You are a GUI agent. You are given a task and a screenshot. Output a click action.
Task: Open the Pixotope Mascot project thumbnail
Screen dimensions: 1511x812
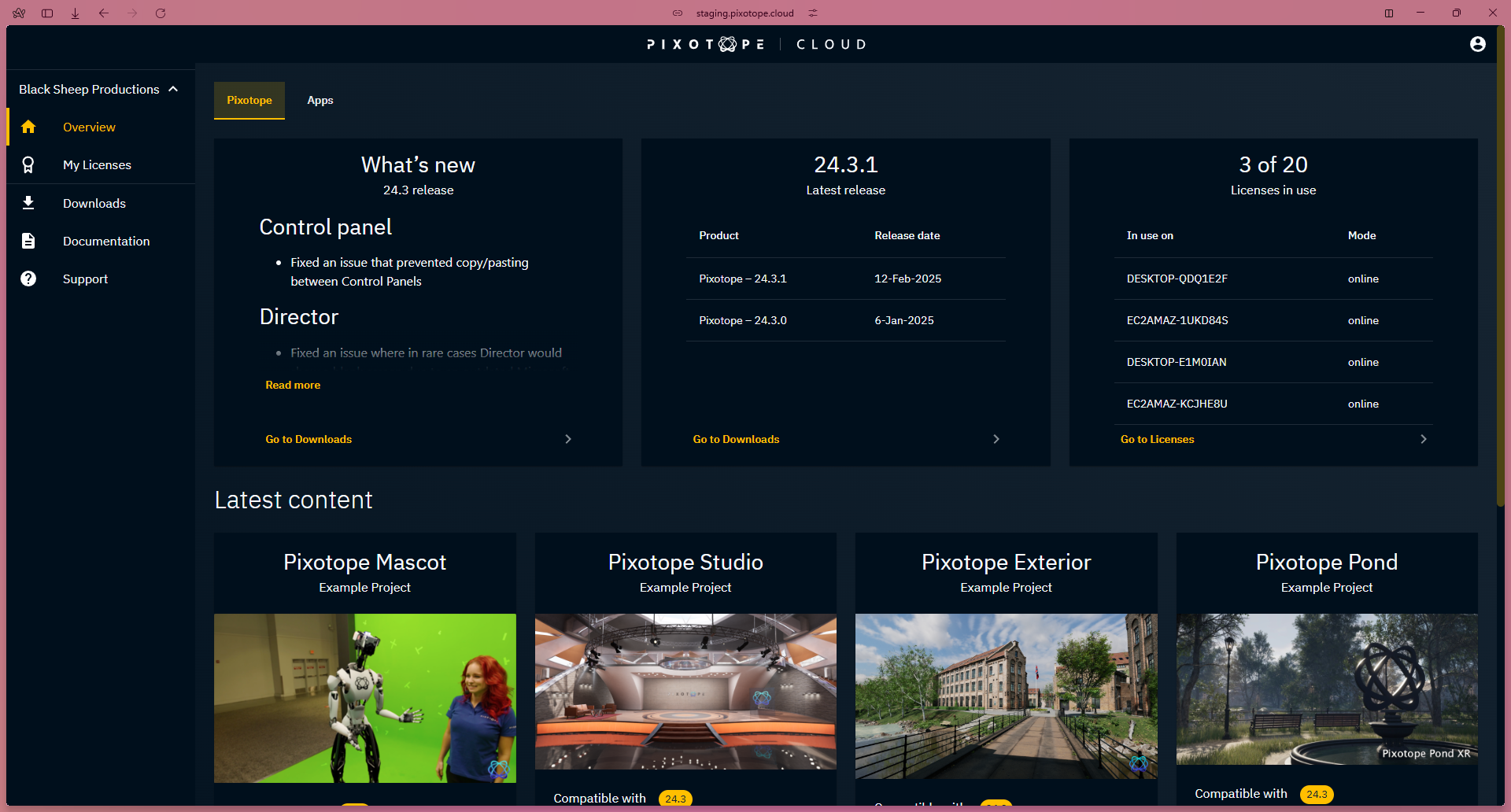[365, 698]
